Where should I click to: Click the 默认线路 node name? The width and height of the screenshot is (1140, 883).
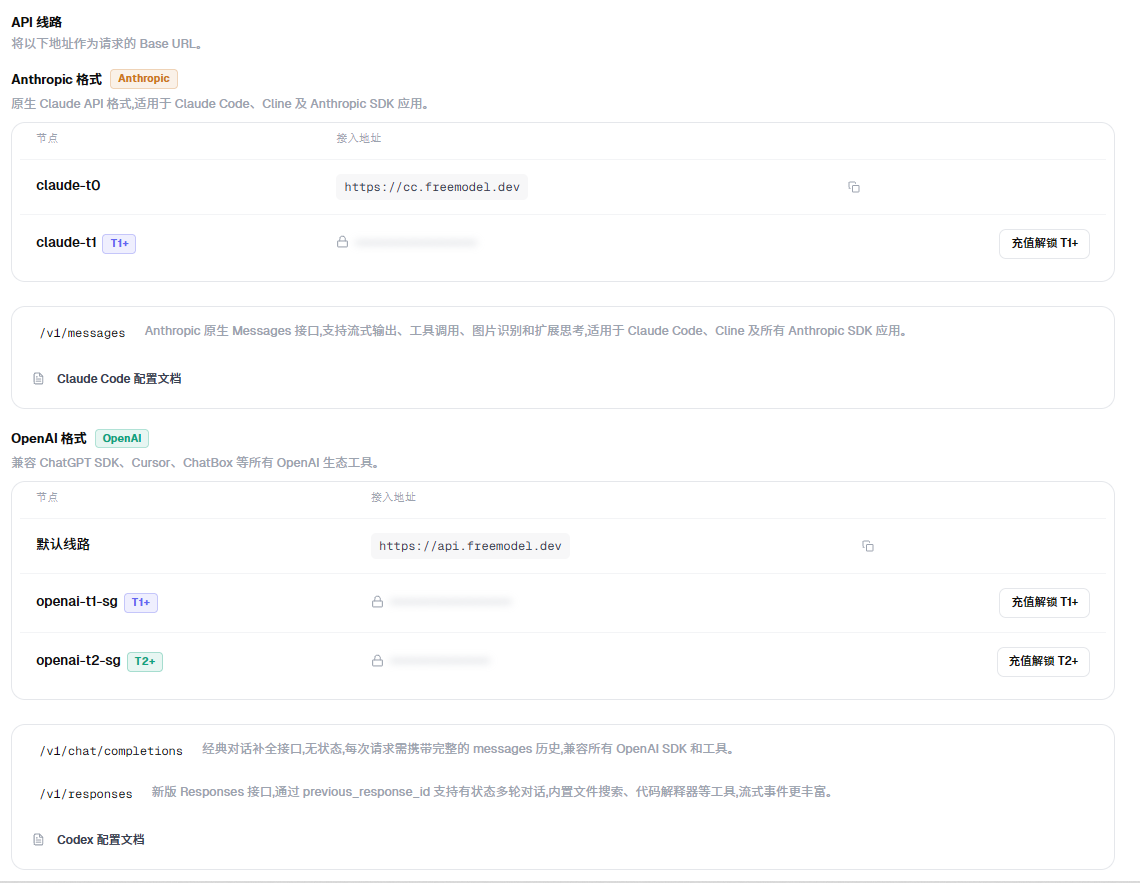point(63,544)
